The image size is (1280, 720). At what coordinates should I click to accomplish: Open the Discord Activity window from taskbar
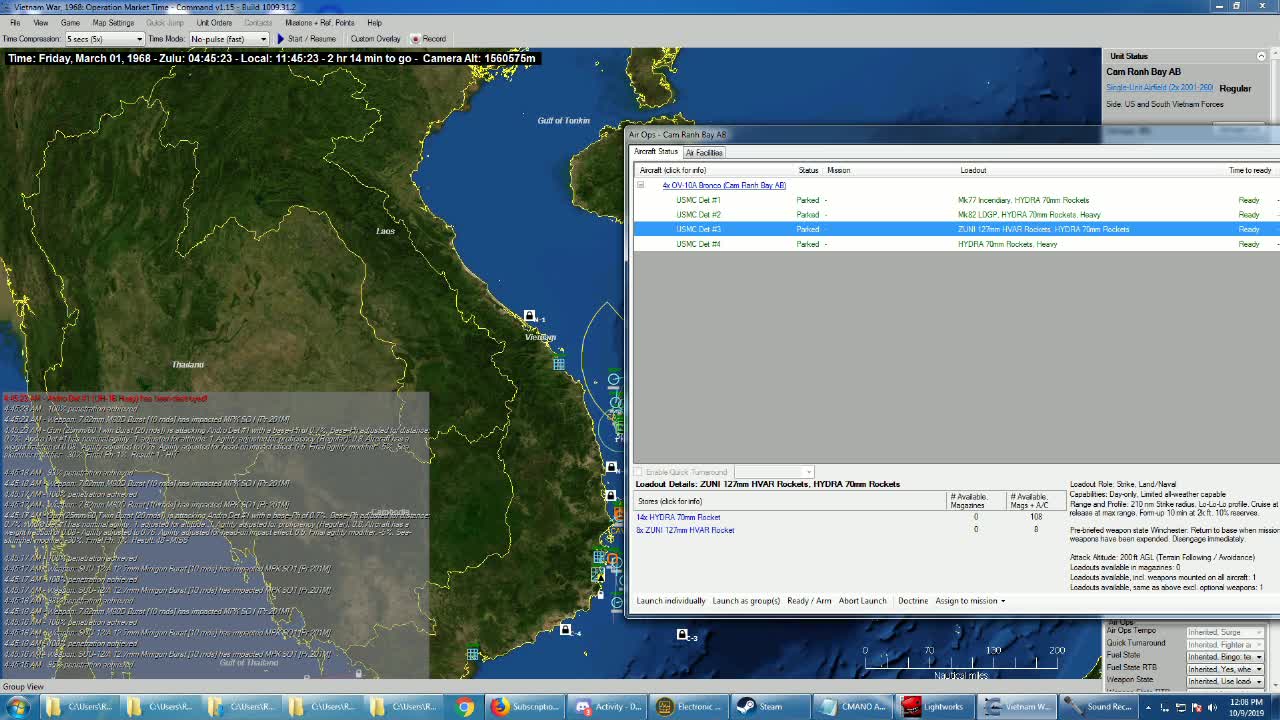609,707
